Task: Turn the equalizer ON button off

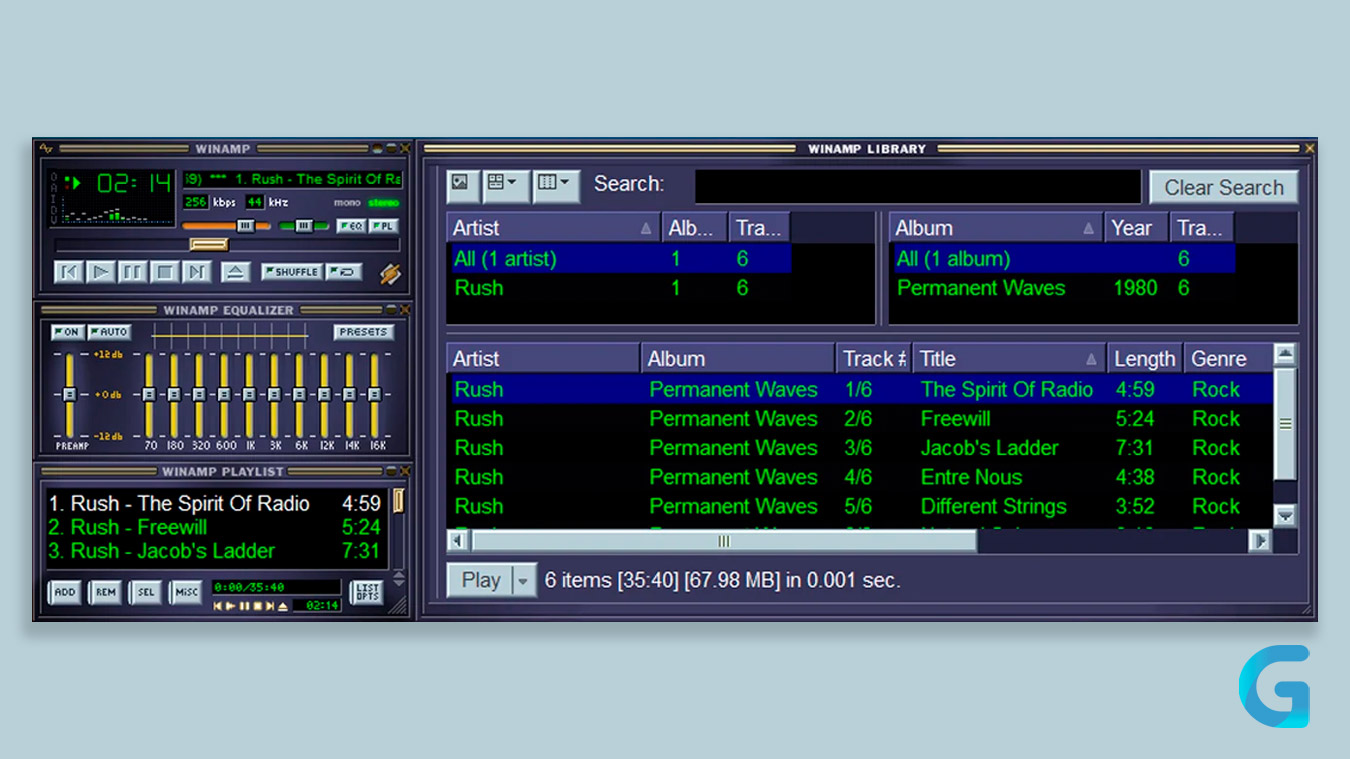Action: pos(68,332)
